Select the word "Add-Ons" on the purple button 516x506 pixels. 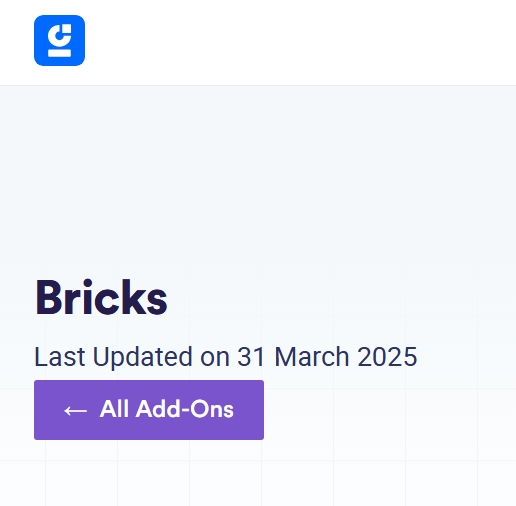184,409
